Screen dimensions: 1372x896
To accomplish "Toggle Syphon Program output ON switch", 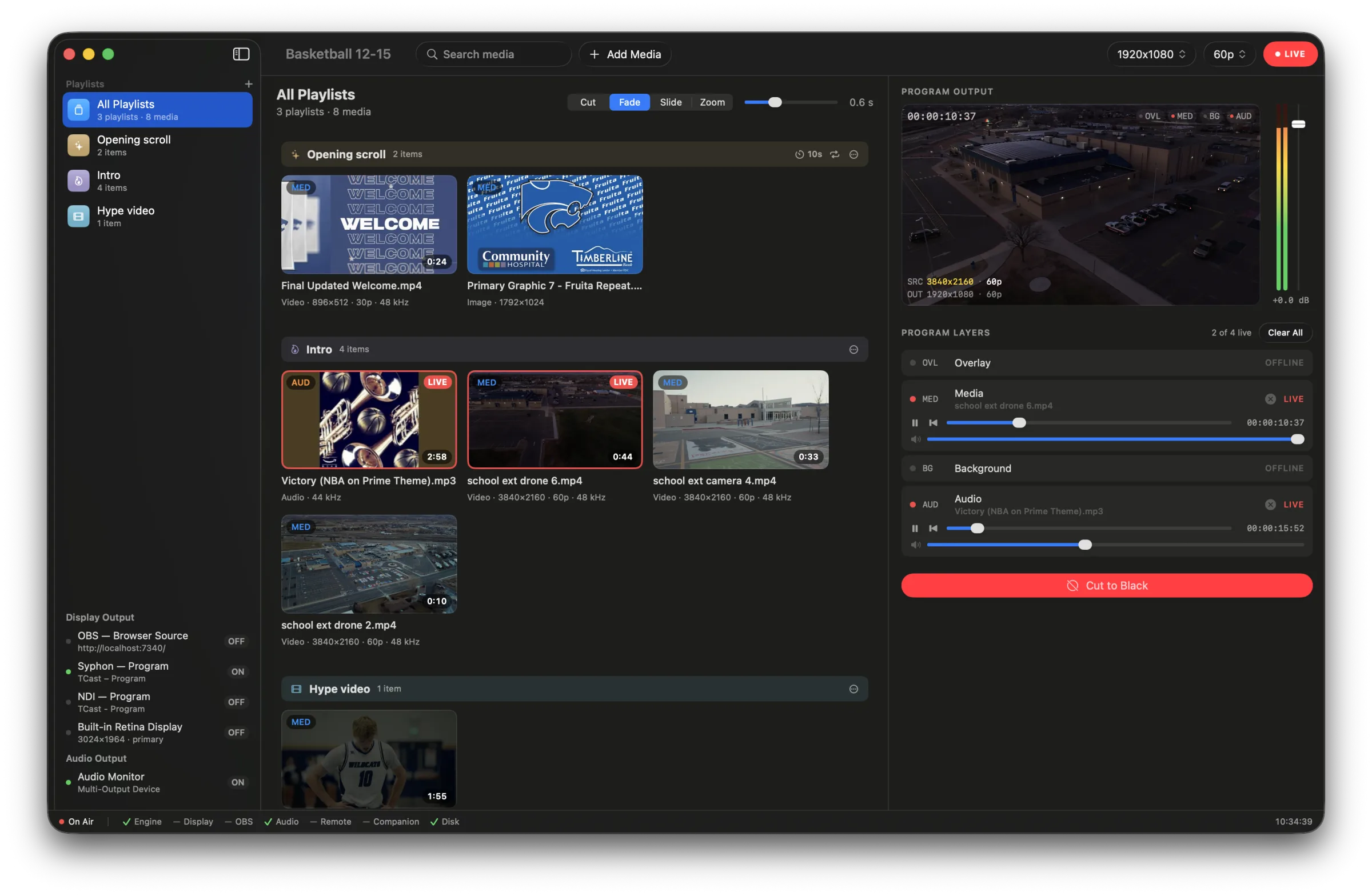I will (237, 672).
